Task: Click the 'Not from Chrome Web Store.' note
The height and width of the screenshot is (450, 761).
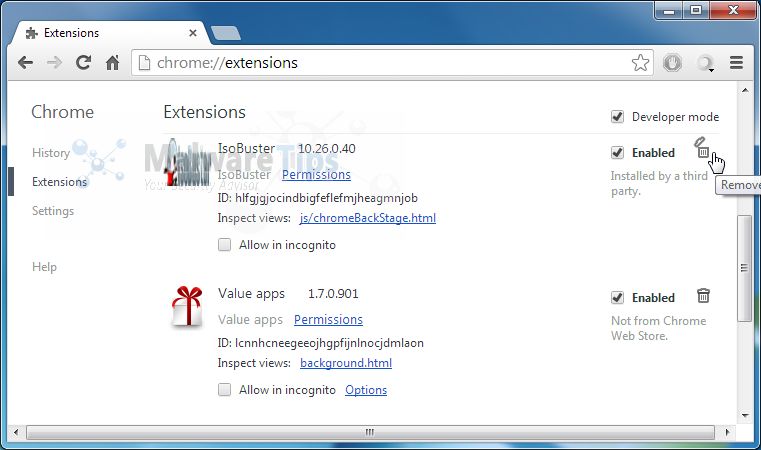Action: [x=659, y=328]
